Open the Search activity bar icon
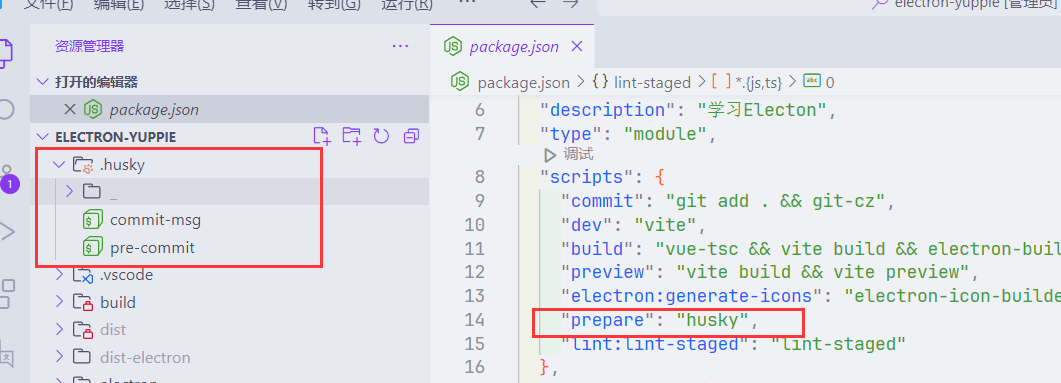The image size is (1061, 383). (x=5, y=109)
